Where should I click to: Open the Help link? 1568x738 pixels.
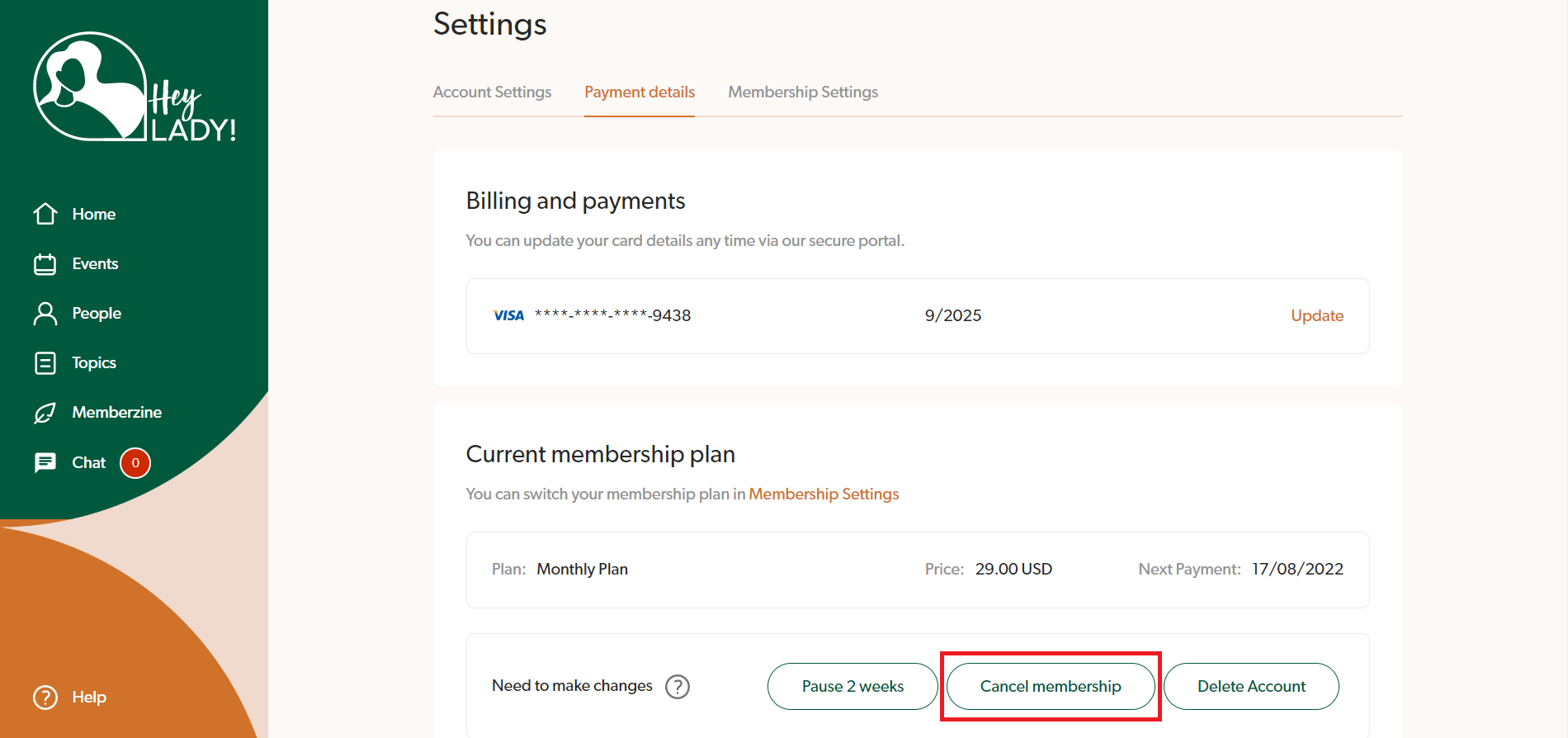pos(89,697)
